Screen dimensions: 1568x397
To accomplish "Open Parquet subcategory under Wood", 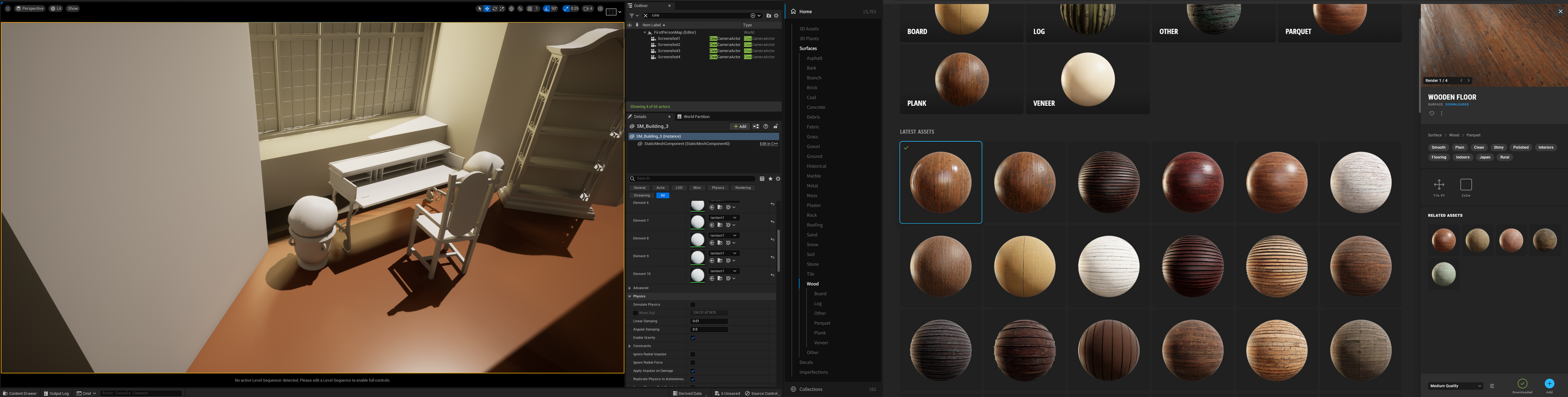I will click(823, 323).
